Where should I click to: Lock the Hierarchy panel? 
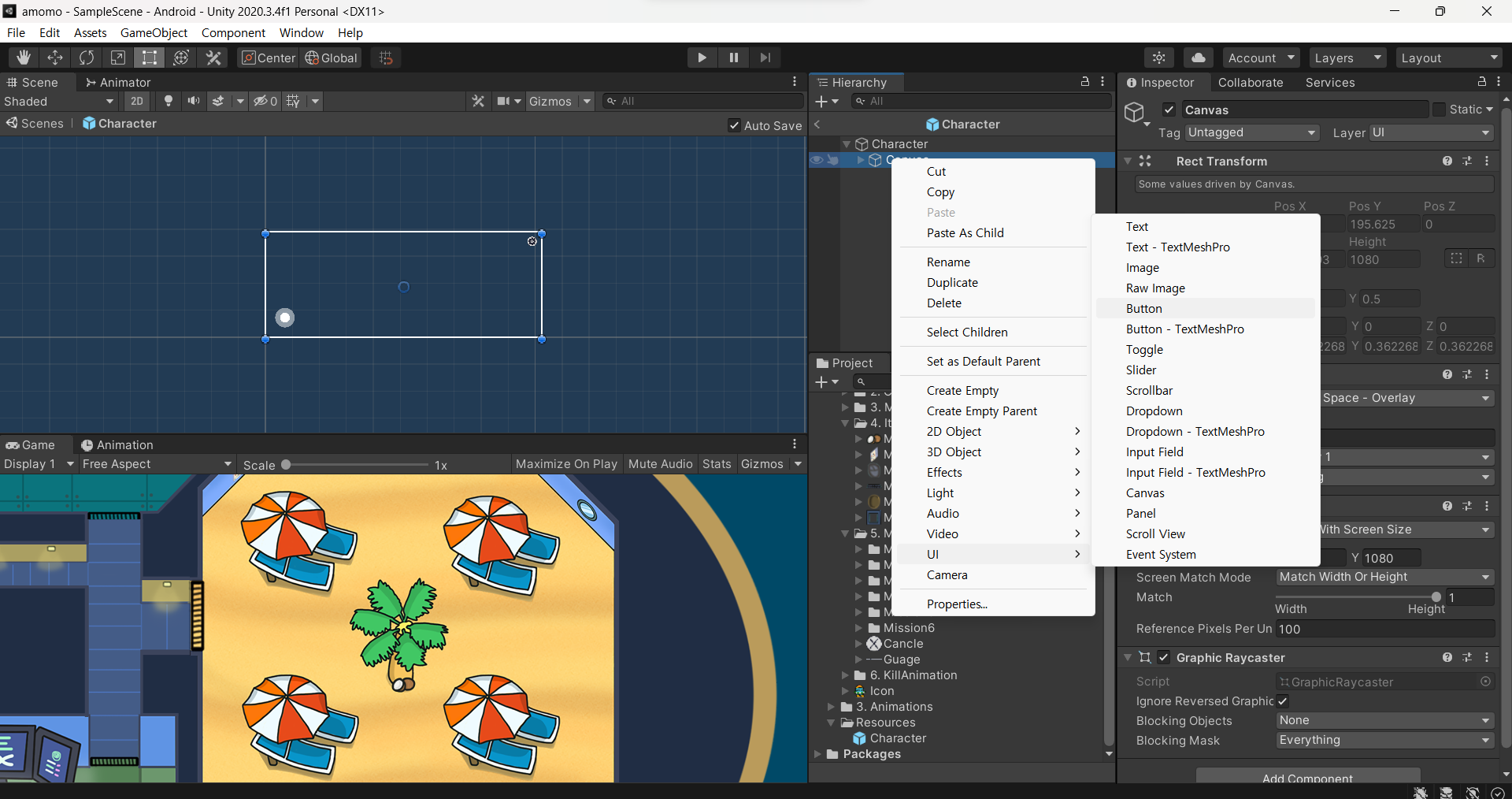pyautogui.click(x=1085, y=81)
